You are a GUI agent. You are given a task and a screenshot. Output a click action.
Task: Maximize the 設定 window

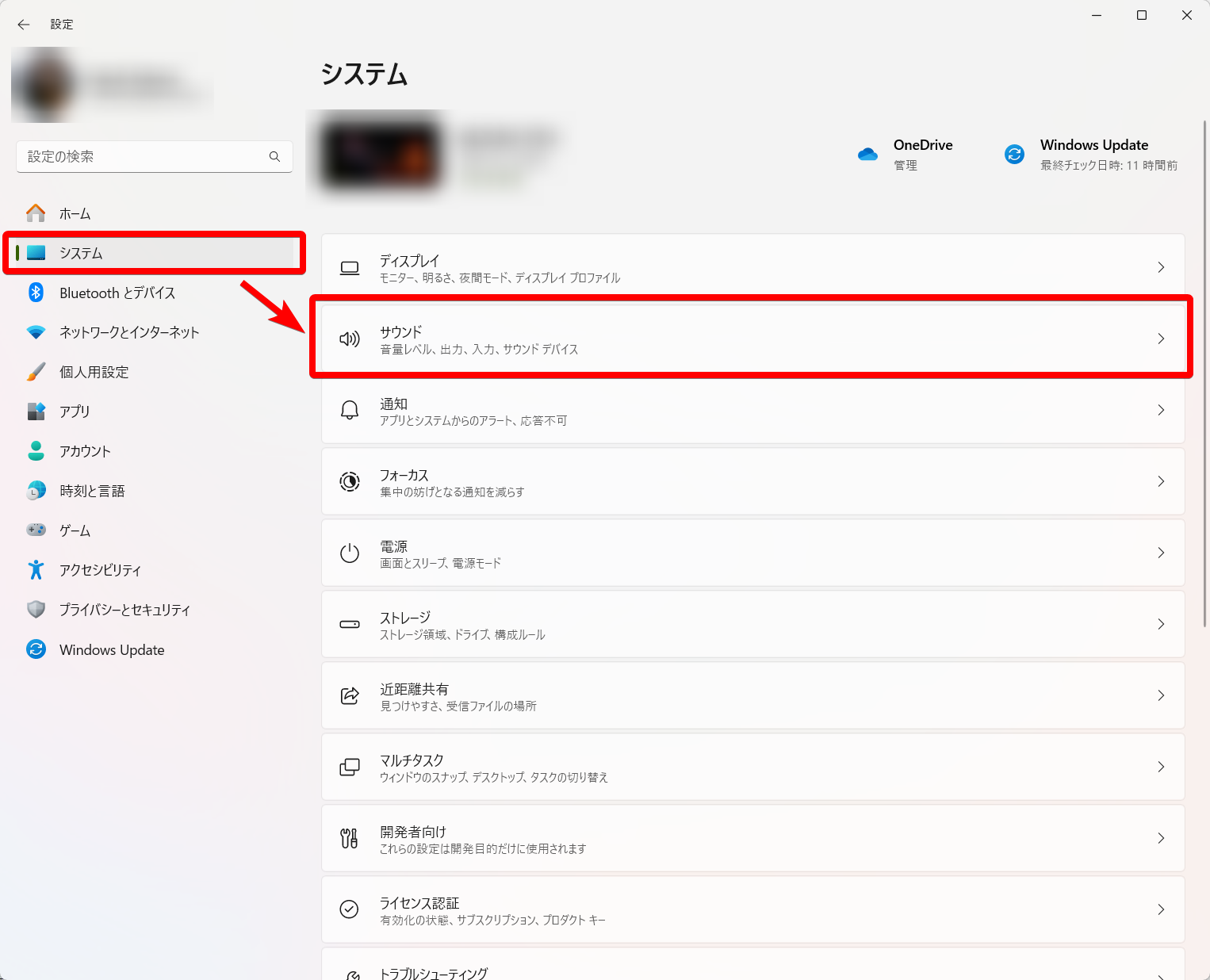pos(1142,15)
